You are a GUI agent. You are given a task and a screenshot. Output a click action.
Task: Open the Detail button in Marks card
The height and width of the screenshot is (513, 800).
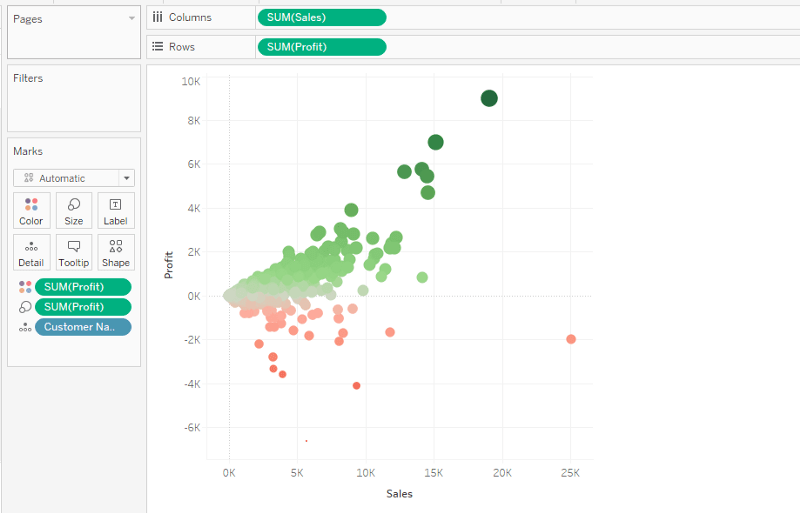(x=31, y=252)
